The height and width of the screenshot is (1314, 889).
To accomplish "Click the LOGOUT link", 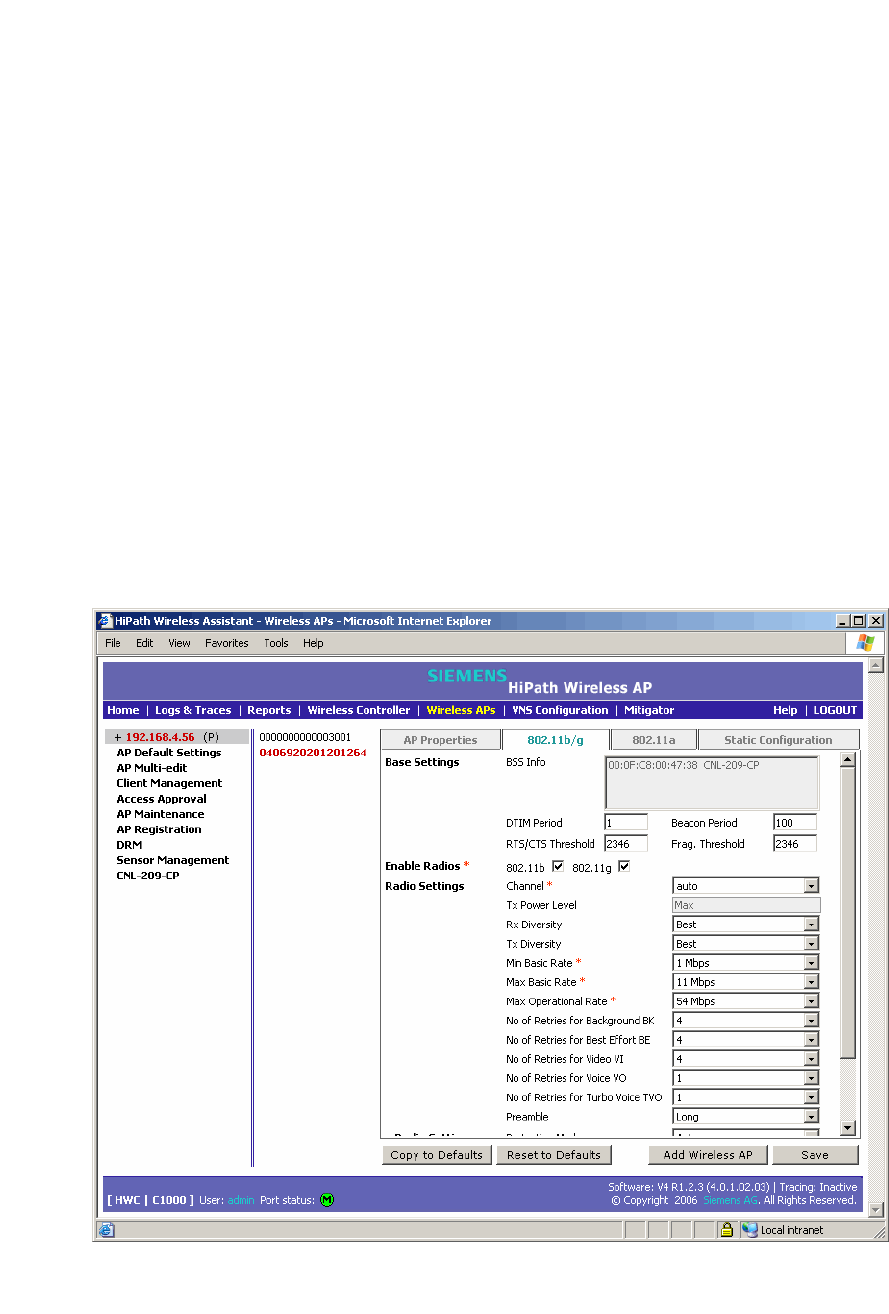I will coord(835,710).
